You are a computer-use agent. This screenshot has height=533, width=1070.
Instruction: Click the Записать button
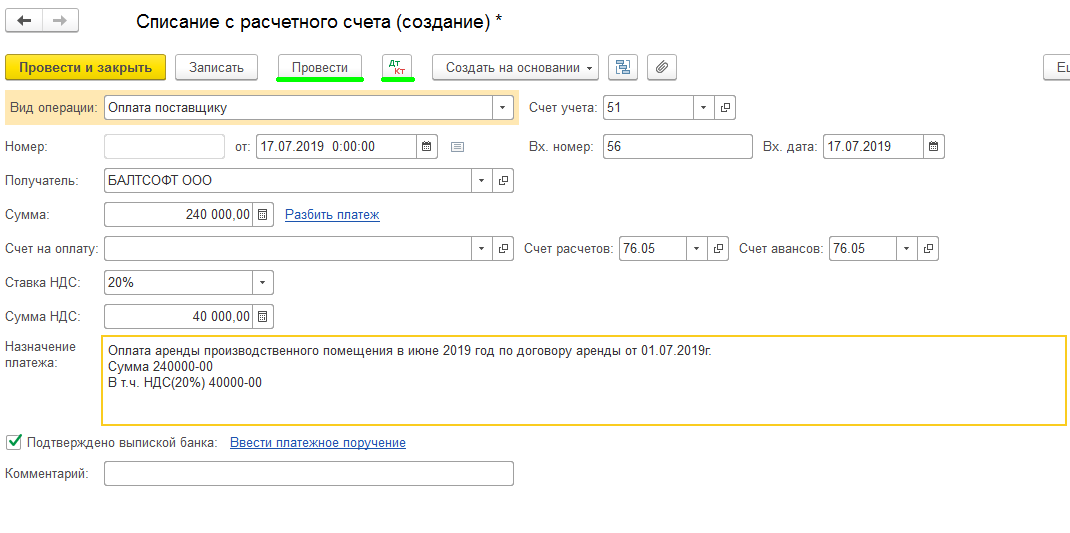pos(216,67)
